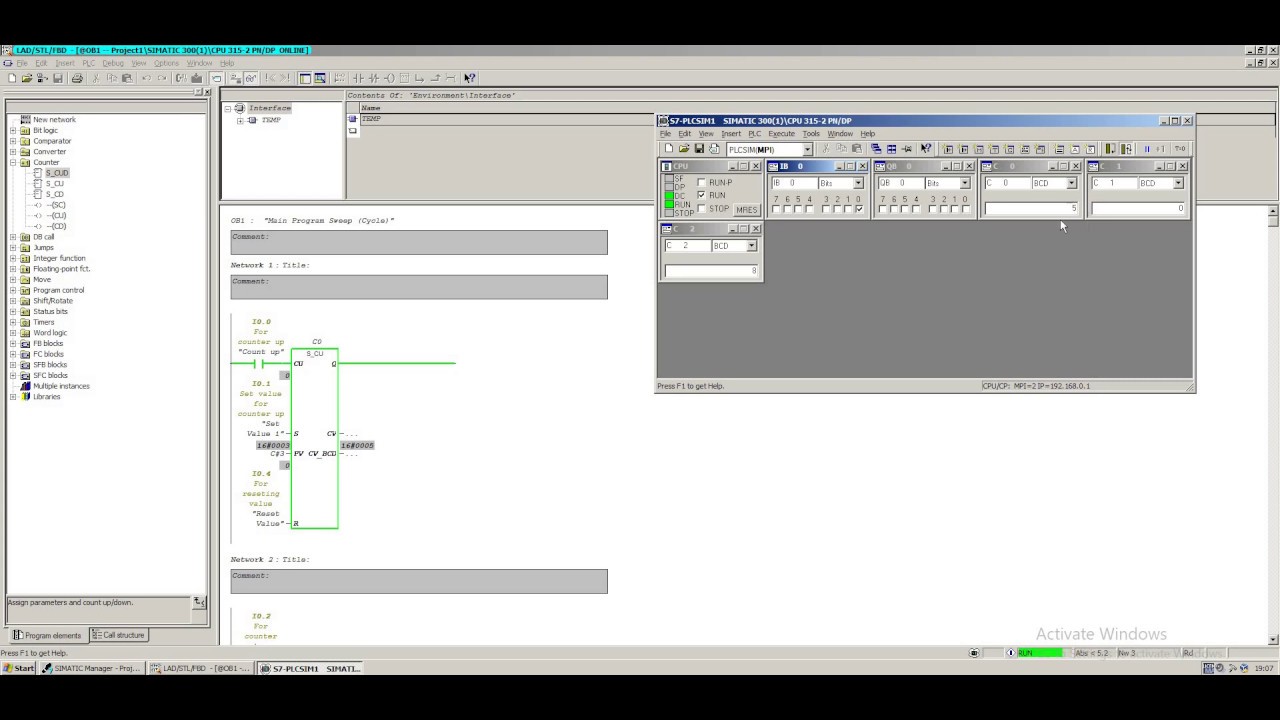Open BCD format dropdown for counter C 2

[751, 245]
